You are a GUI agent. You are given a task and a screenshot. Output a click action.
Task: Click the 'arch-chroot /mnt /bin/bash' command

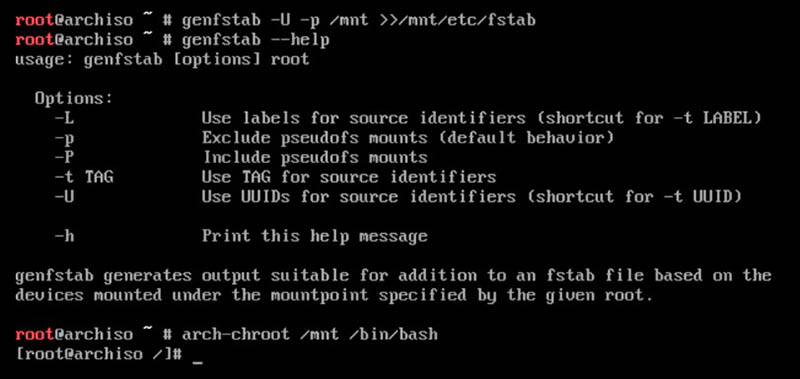point(310,335)
